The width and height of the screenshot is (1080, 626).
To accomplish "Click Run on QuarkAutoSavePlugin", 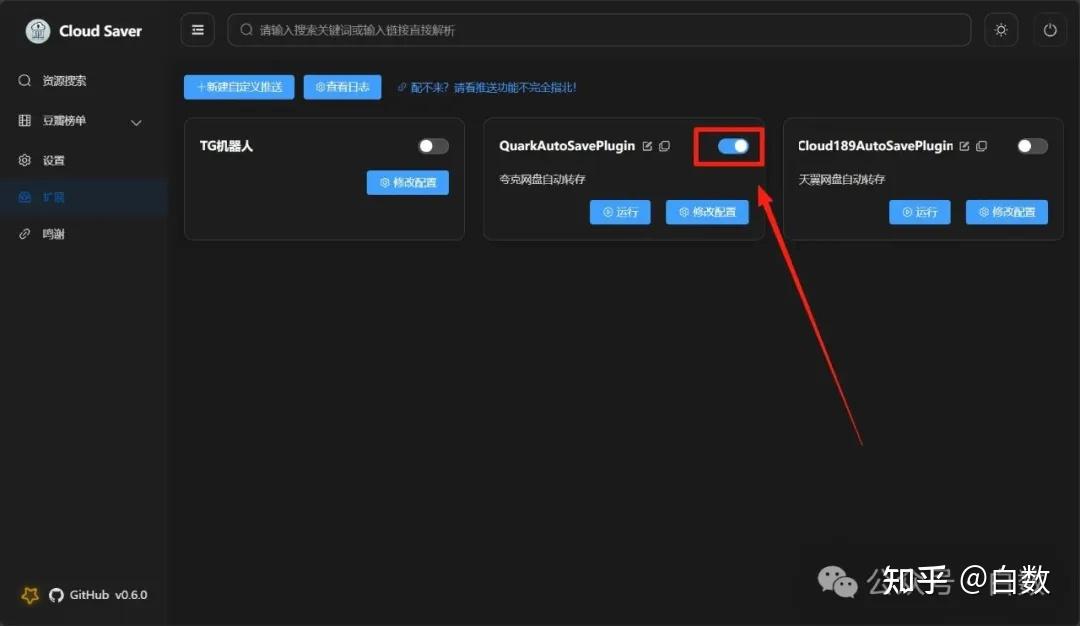I will click(x=620, y=212).
